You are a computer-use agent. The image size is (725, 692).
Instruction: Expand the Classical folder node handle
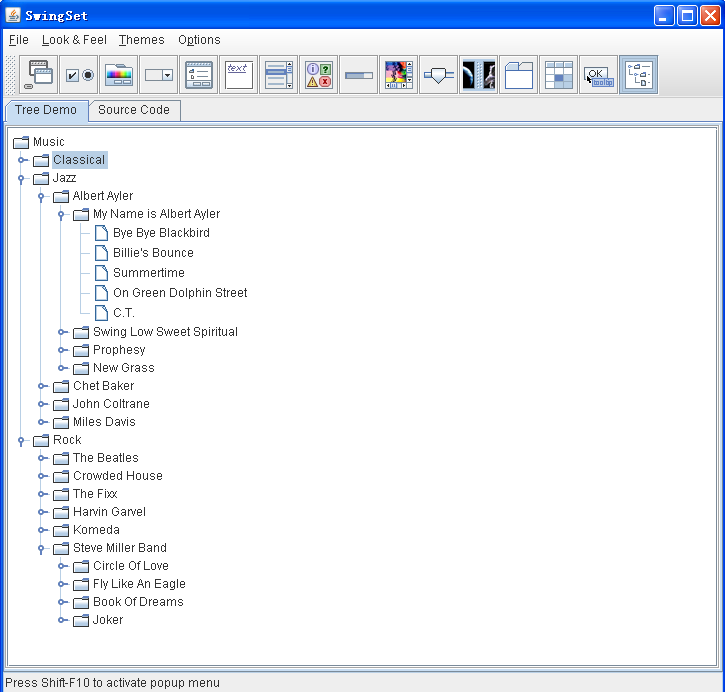[22, 160]
